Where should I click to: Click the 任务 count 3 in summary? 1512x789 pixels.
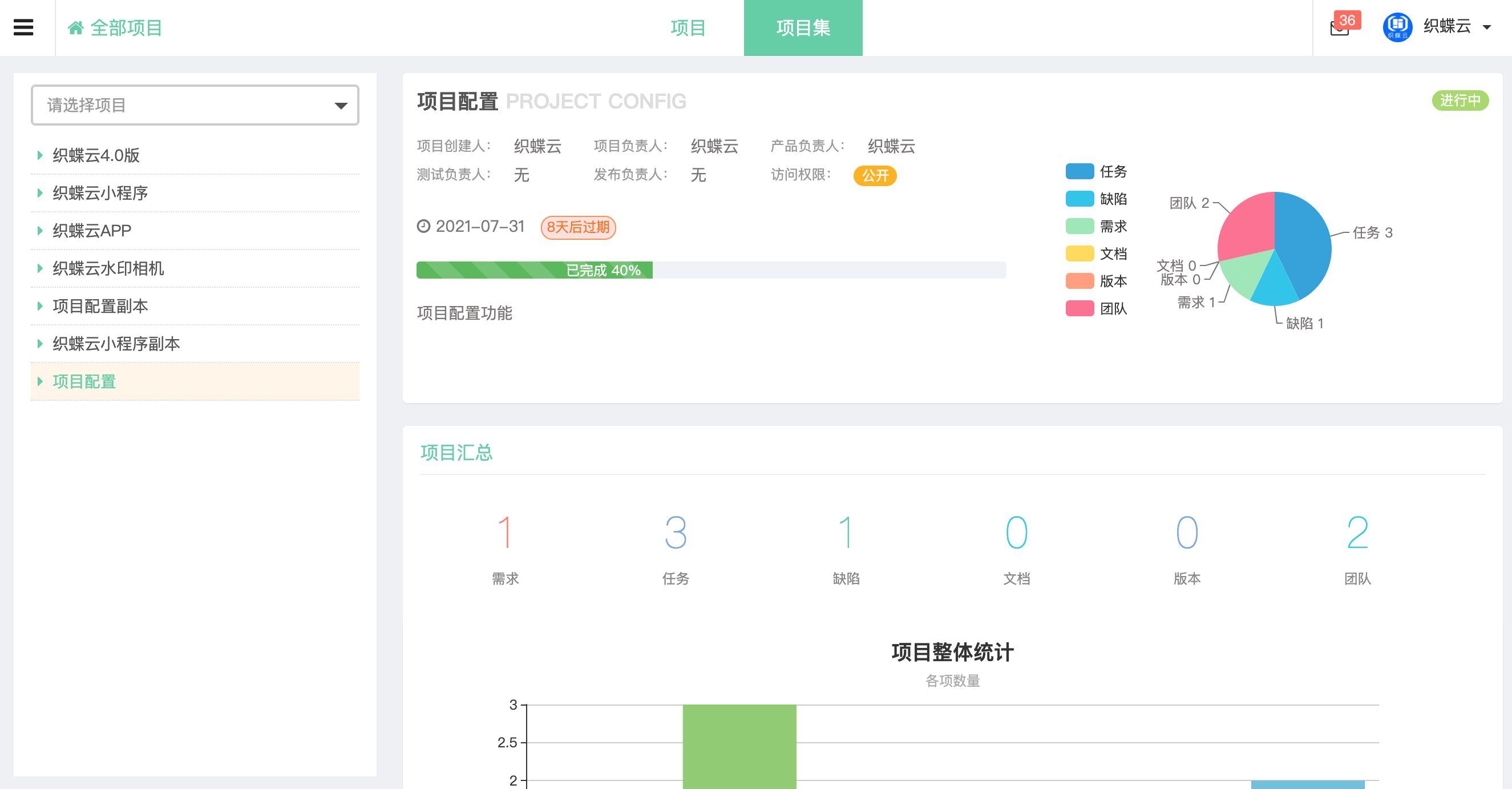click(x=675, y=532)
